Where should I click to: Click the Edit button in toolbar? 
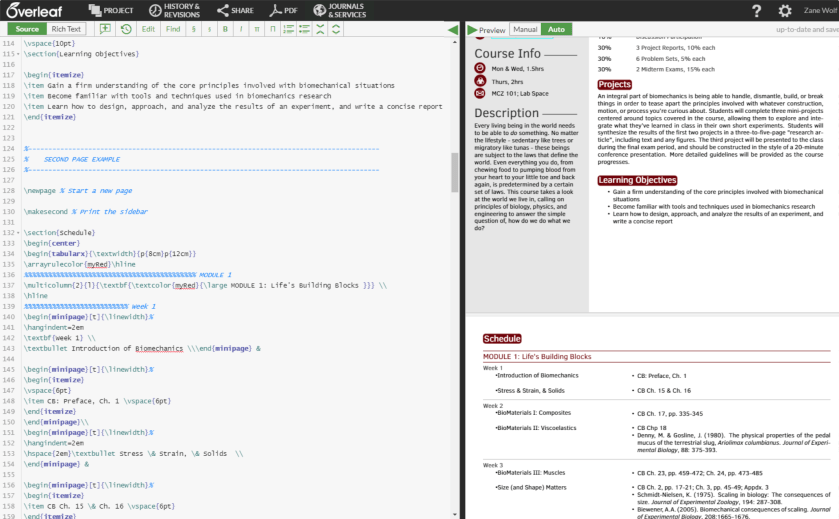tap(148, 29)
